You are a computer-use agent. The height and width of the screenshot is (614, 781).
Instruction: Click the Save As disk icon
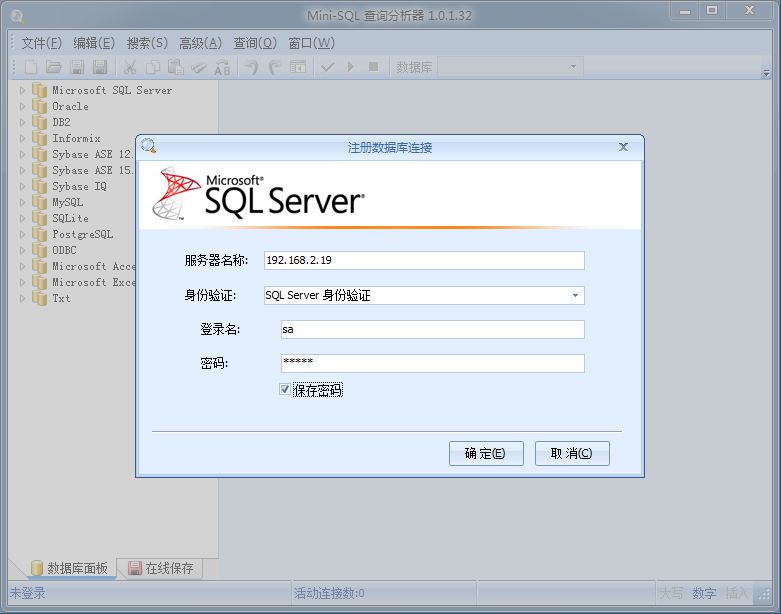(100, 67)
